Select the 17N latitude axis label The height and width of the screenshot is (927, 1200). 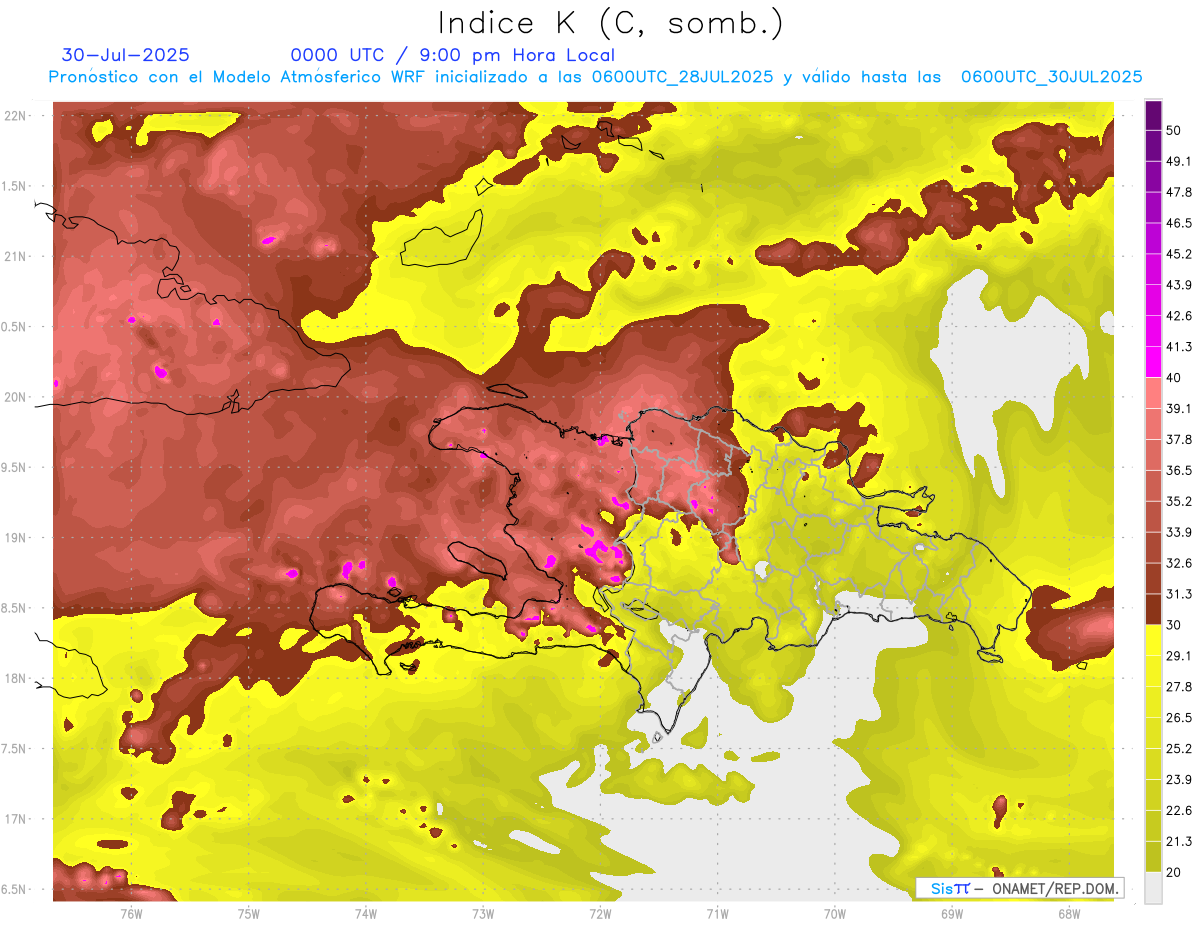pos(16,819)
